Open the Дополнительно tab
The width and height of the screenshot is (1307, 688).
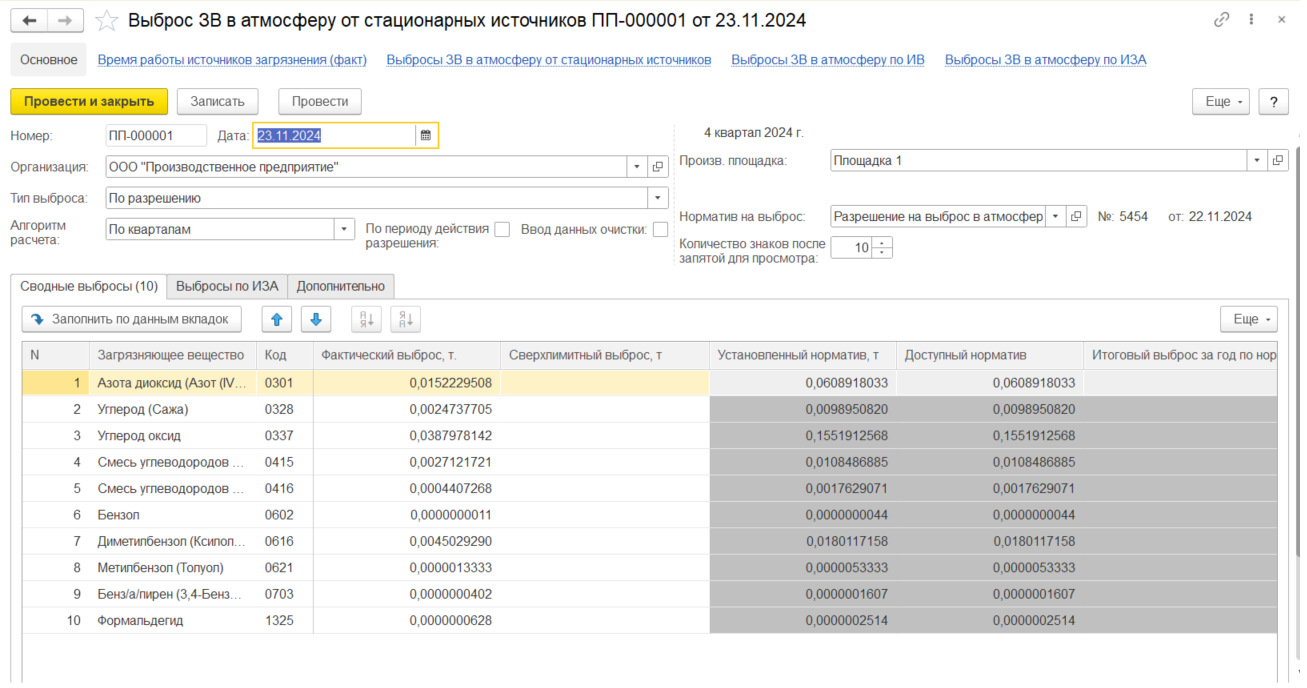pyautogui.click(x=340, y=286)
